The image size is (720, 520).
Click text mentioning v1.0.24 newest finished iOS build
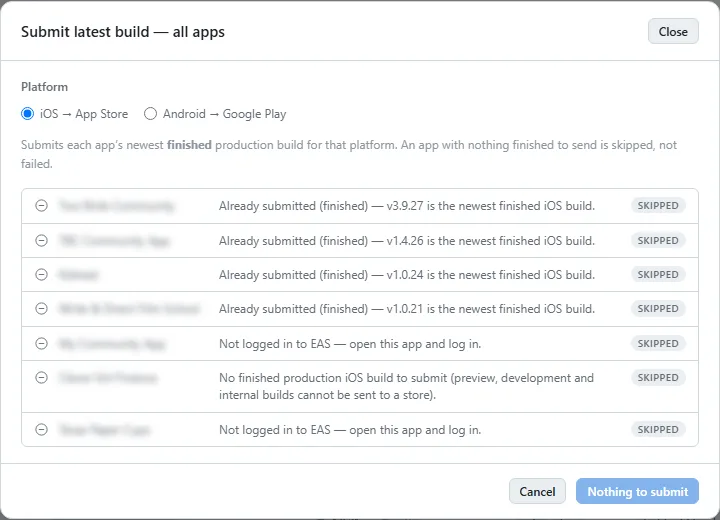[407, 275]
